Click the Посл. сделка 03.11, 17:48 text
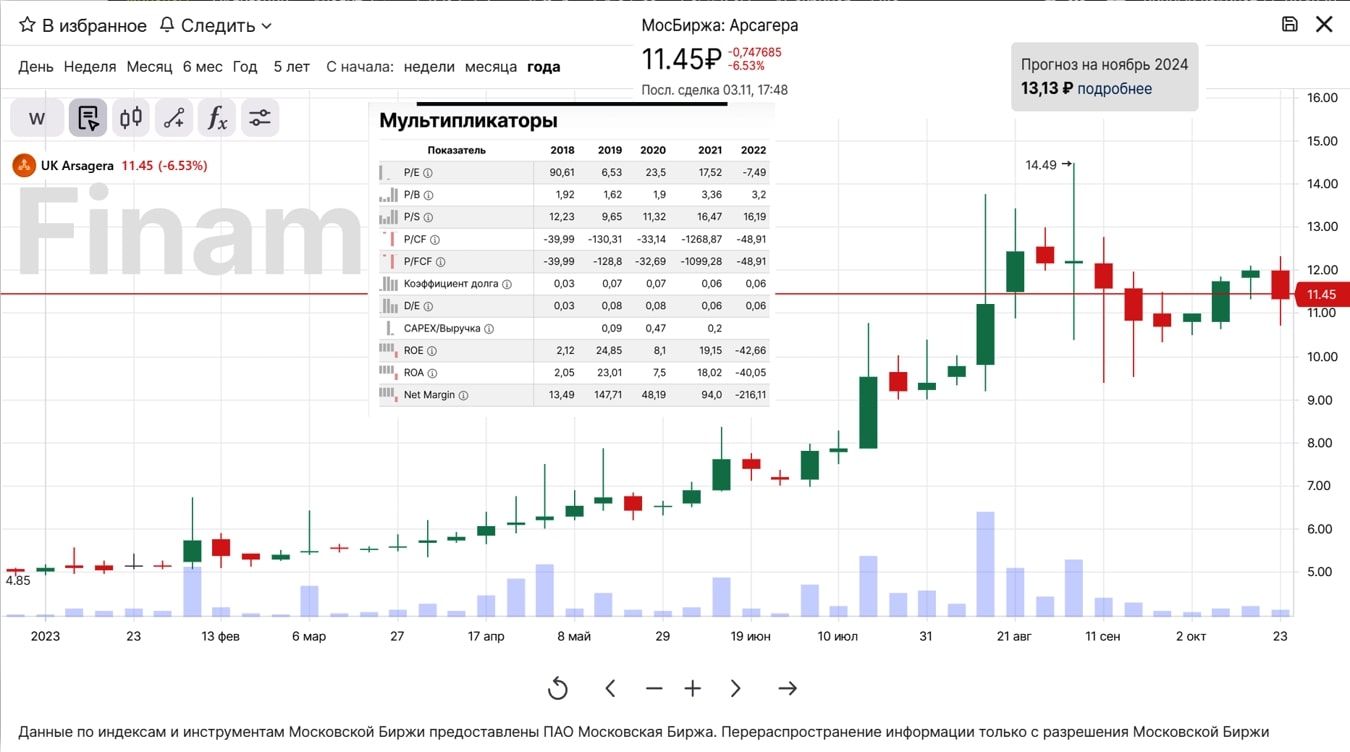Viewport: 1350px width, 752px height. click(714, 90)
